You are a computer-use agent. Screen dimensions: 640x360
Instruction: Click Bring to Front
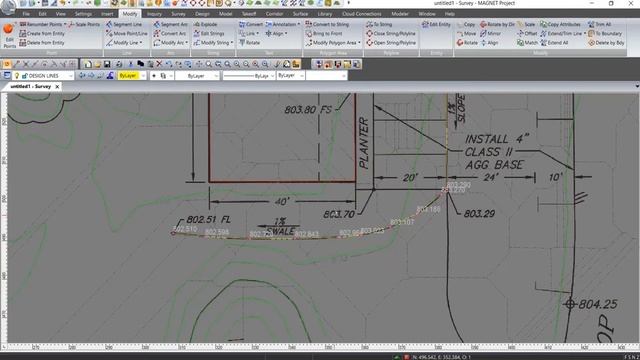click(324, 33)
